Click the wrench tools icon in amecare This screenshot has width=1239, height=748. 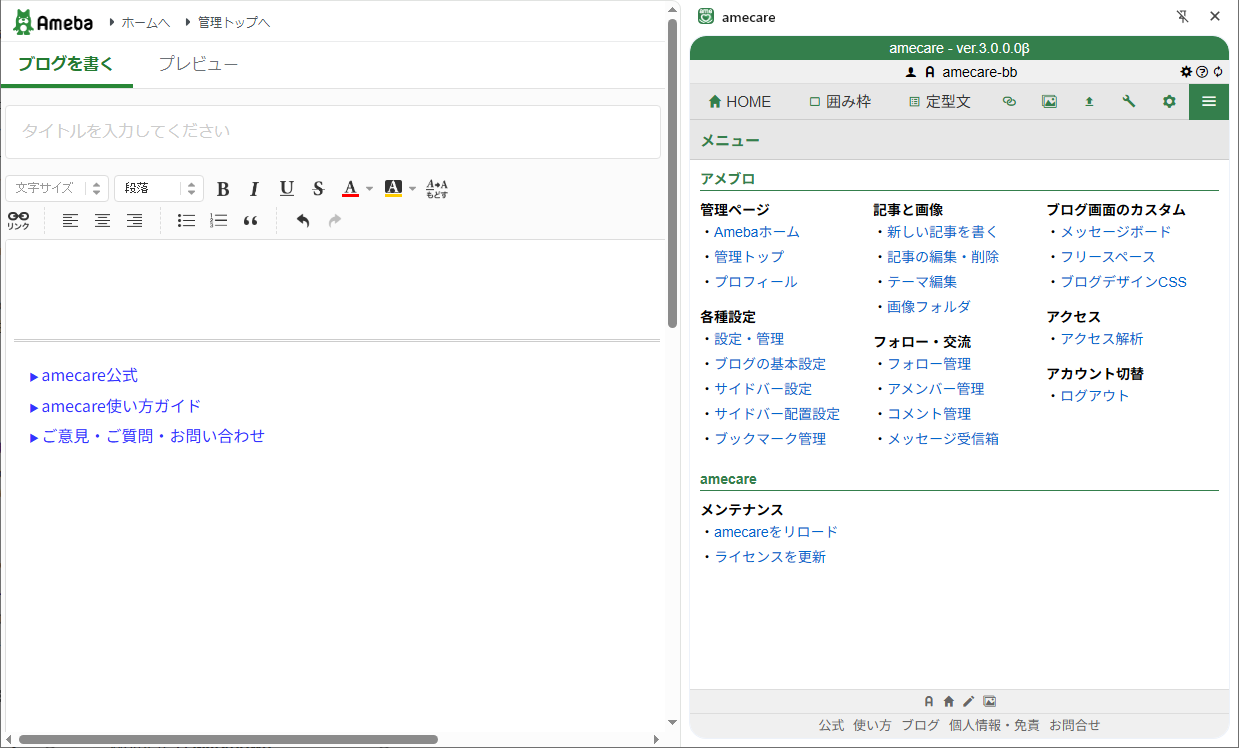click(x=1129, y=102)
